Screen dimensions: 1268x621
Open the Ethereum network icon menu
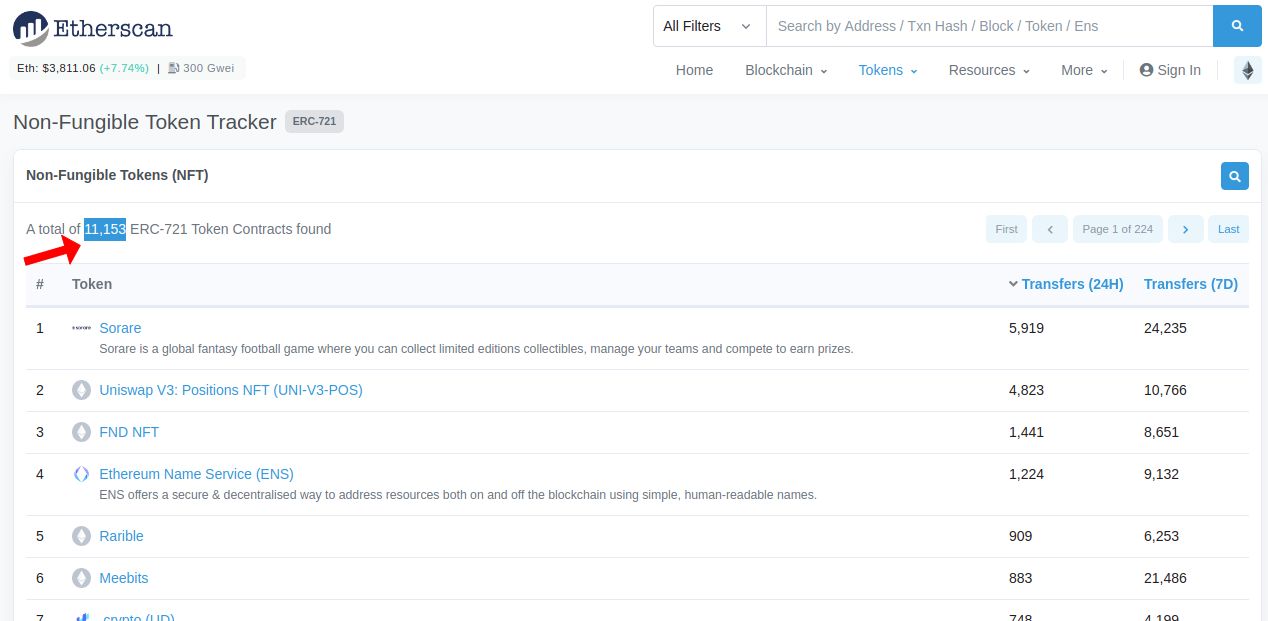(x=1247, y=70)
